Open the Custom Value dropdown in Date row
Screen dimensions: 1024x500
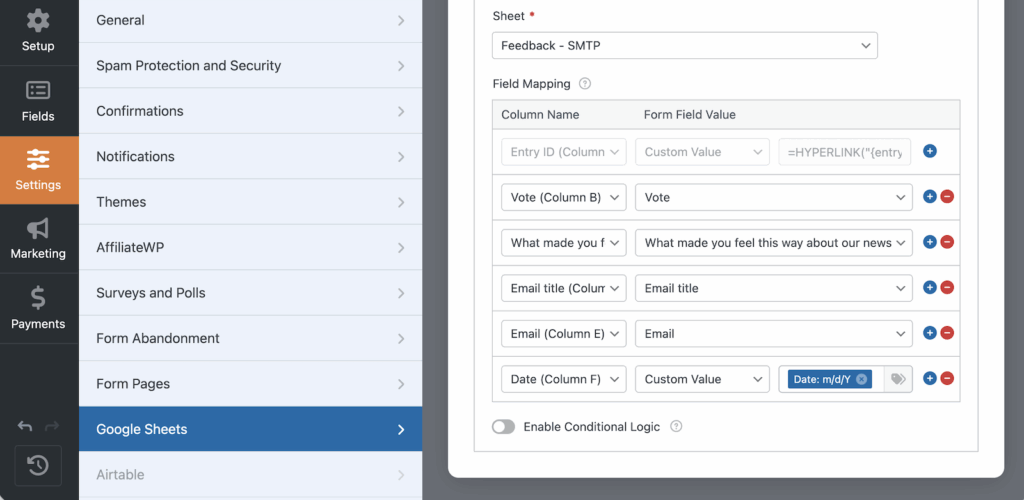[x=702, y=379]
